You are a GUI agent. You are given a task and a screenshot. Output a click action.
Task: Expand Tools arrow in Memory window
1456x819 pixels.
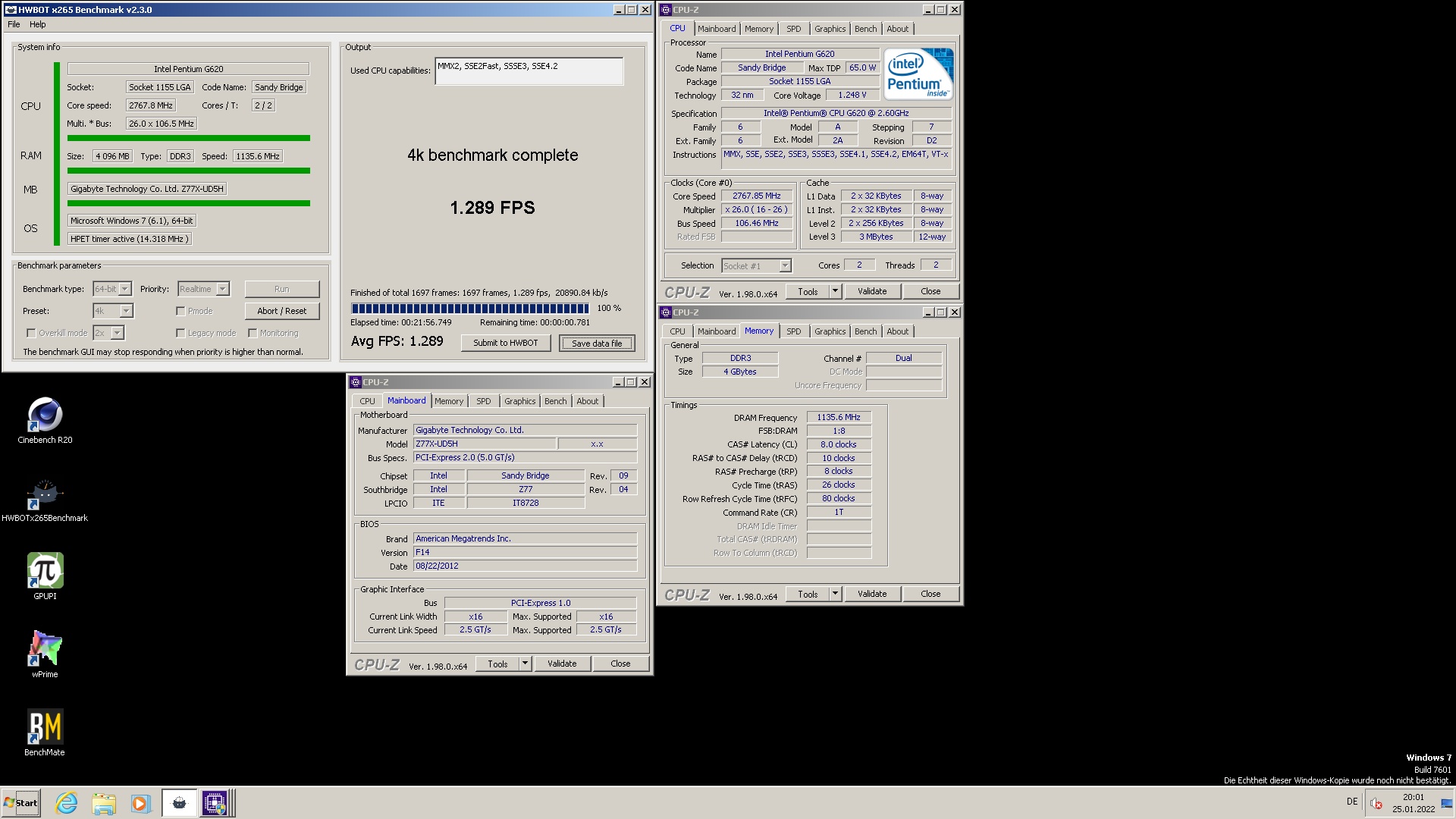835,594
